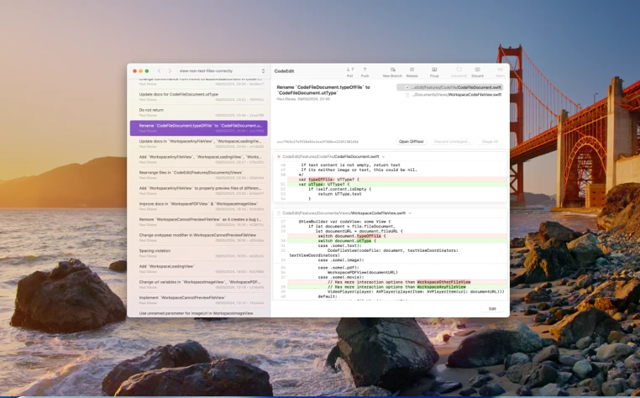Viewport: 640px width, 398px height.
Task: Select the 'Spacing violation' commit
Action: click(x=199, y=253)
